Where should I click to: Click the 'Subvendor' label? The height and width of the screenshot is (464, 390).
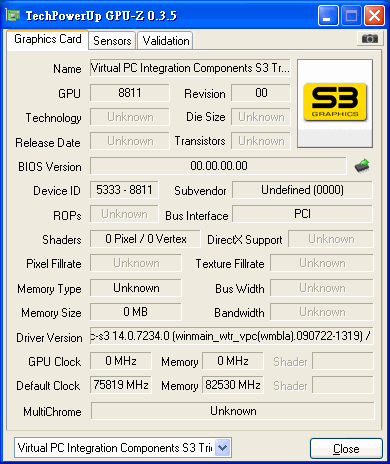click(200, 191)
